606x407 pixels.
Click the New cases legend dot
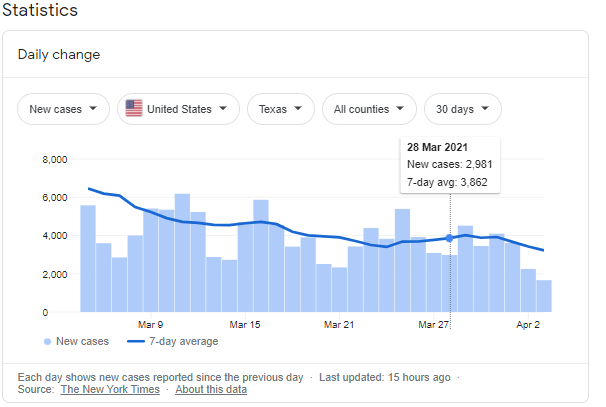(x=48, y=342)
